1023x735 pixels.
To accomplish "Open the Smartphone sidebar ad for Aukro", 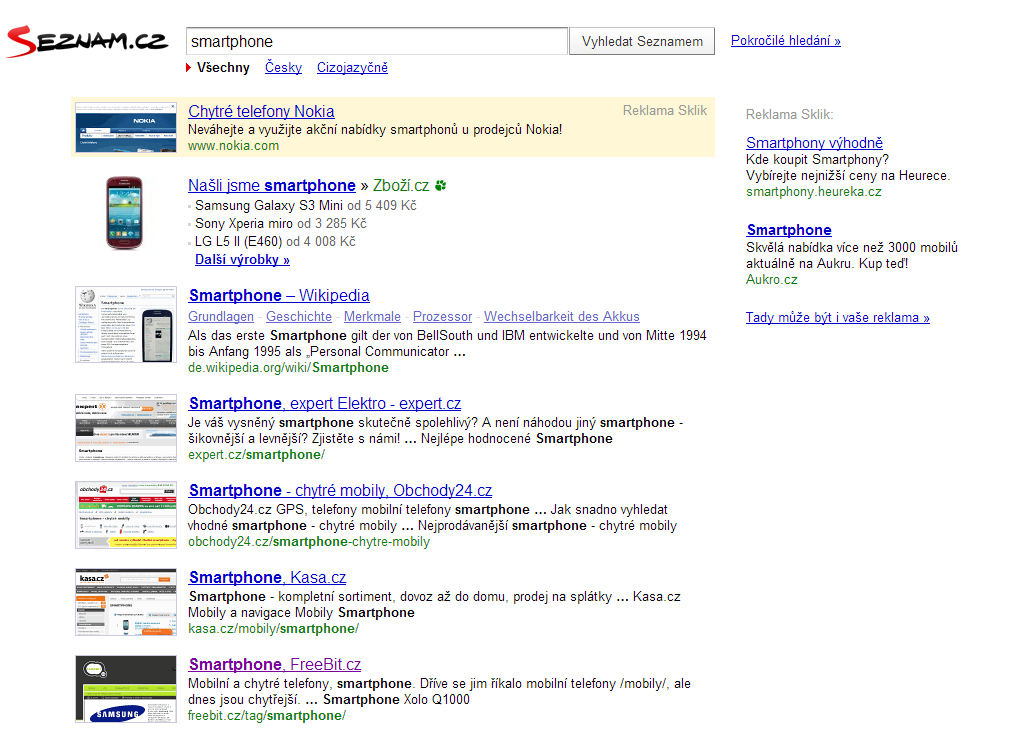I will click(789, 230).
